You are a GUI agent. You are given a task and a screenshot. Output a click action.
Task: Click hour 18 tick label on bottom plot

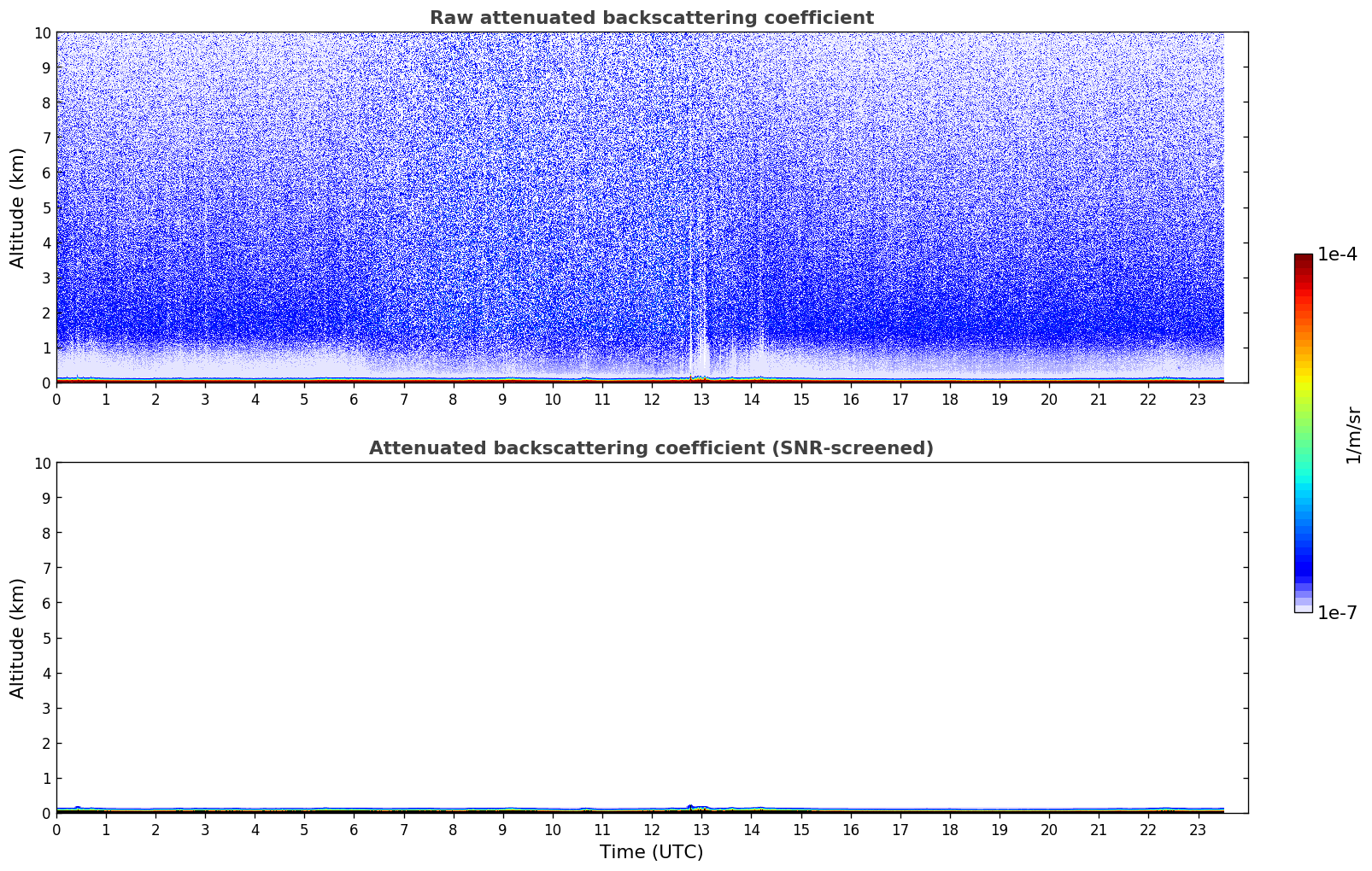pos(949,829)
